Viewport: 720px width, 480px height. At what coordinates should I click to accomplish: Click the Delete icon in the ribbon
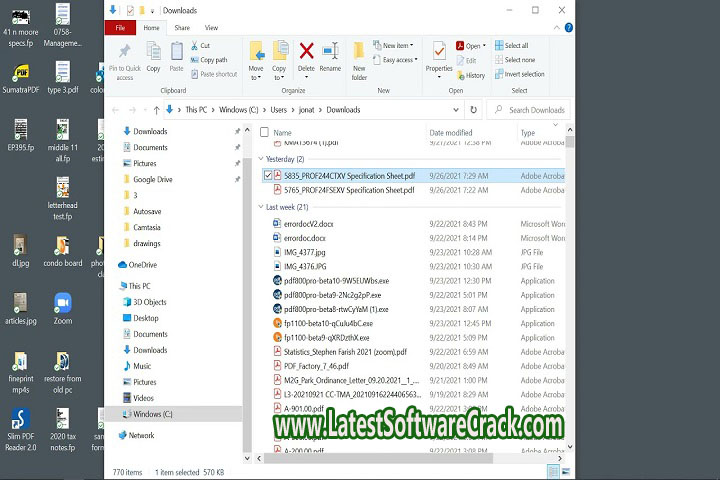(306, 52)
